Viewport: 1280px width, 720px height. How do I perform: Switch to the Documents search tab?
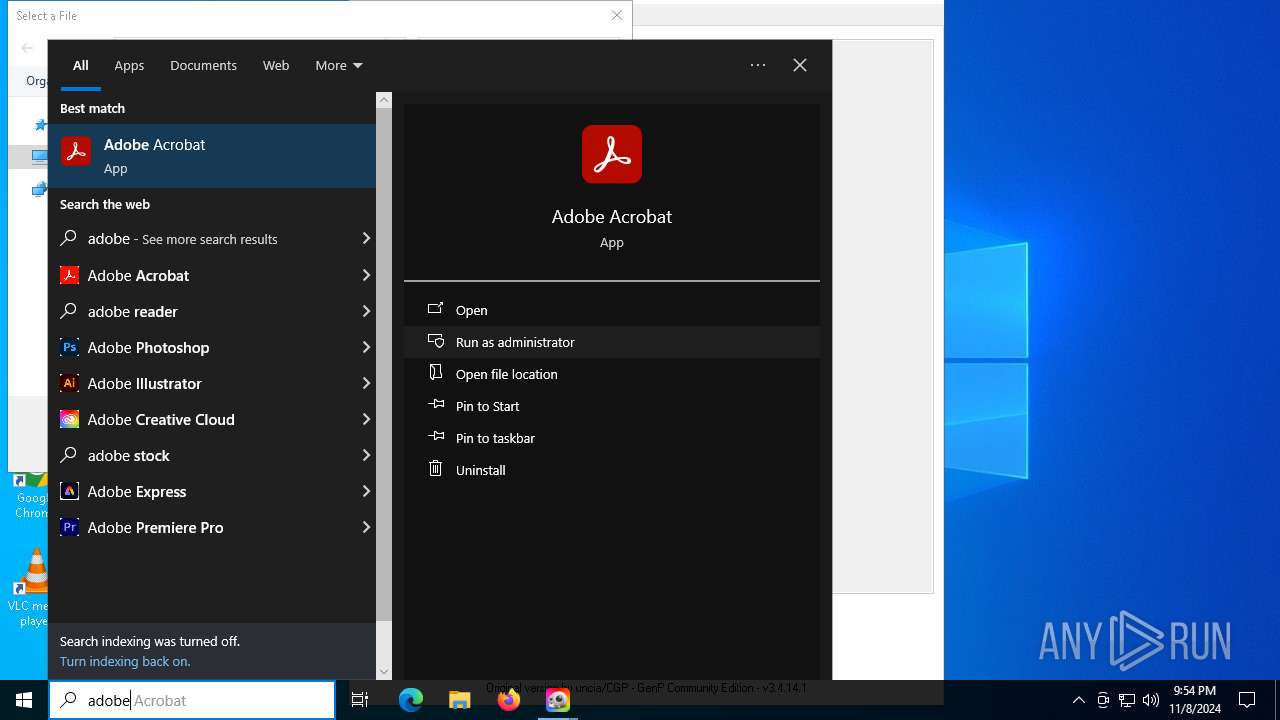point(203,65)
